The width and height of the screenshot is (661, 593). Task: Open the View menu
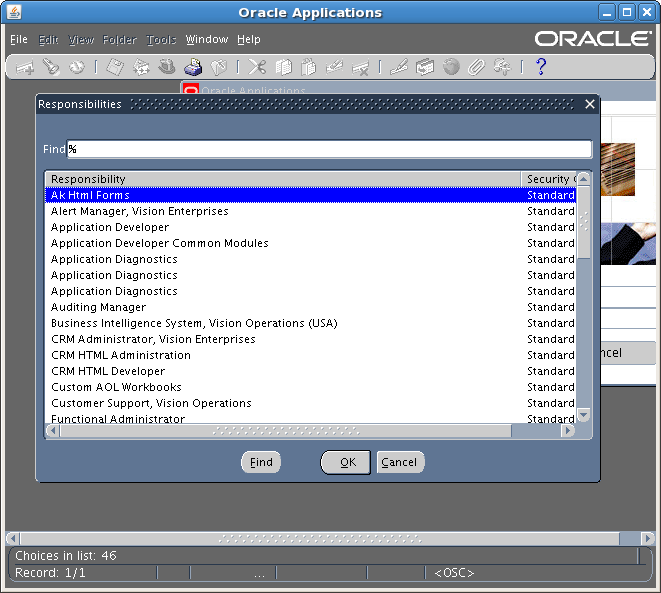[81, 39]
